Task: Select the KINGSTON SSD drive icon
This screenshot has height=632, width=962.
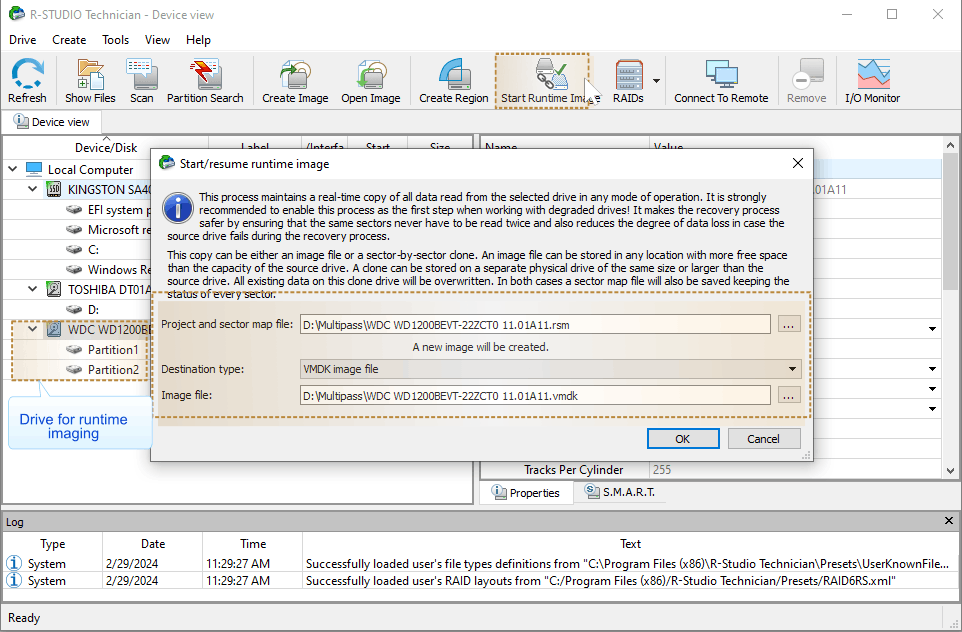Action: click(54, 189)
